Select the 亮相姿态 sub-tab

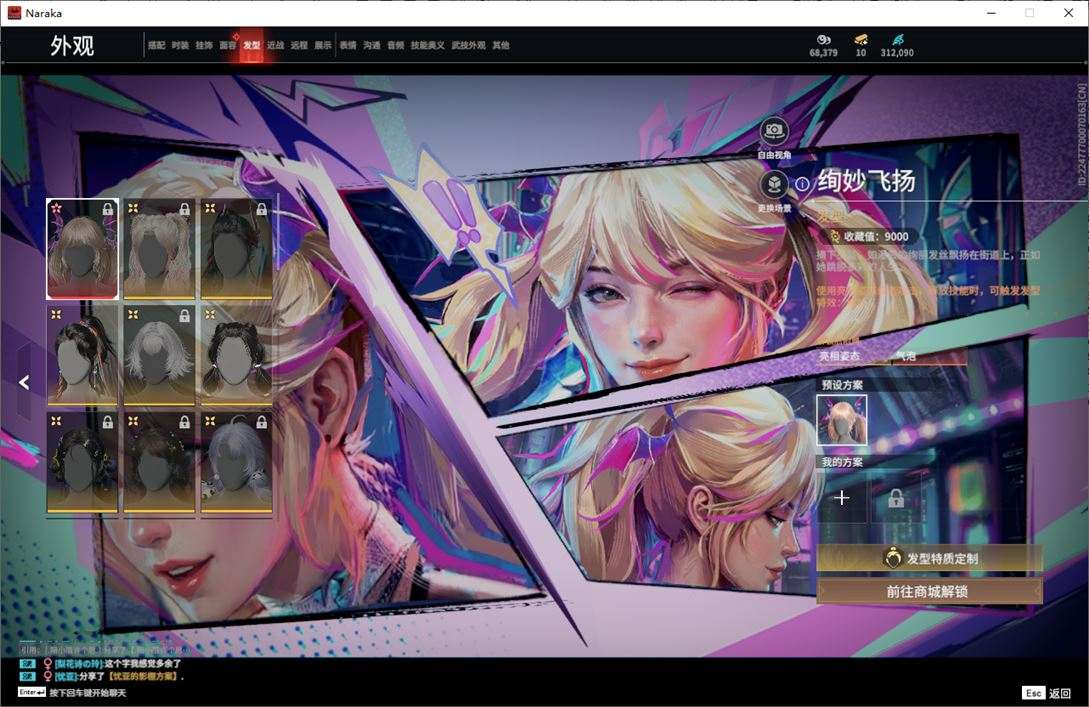pyautogui.click(x=840, y=356)
